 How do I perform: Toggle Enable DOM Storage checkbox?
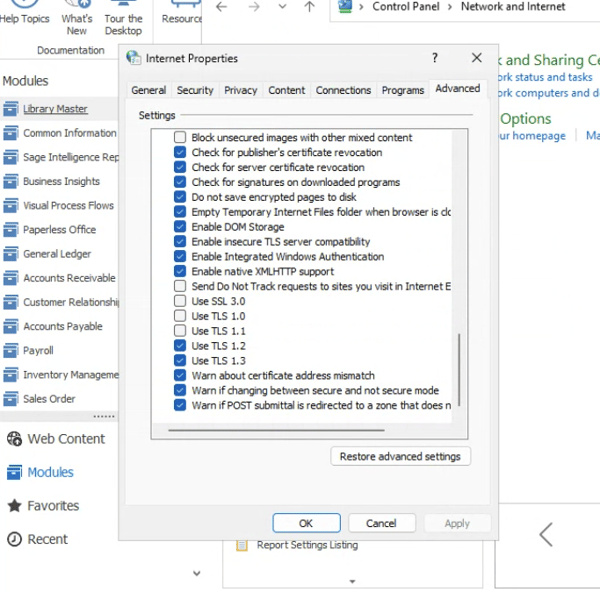point(180,227)
